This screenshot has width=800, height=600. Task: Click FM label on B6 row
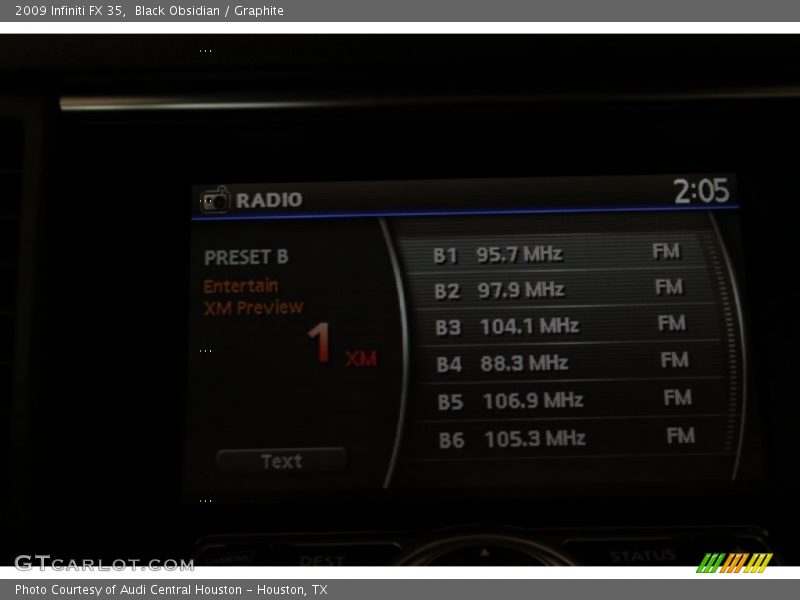[x=681, y=436]
